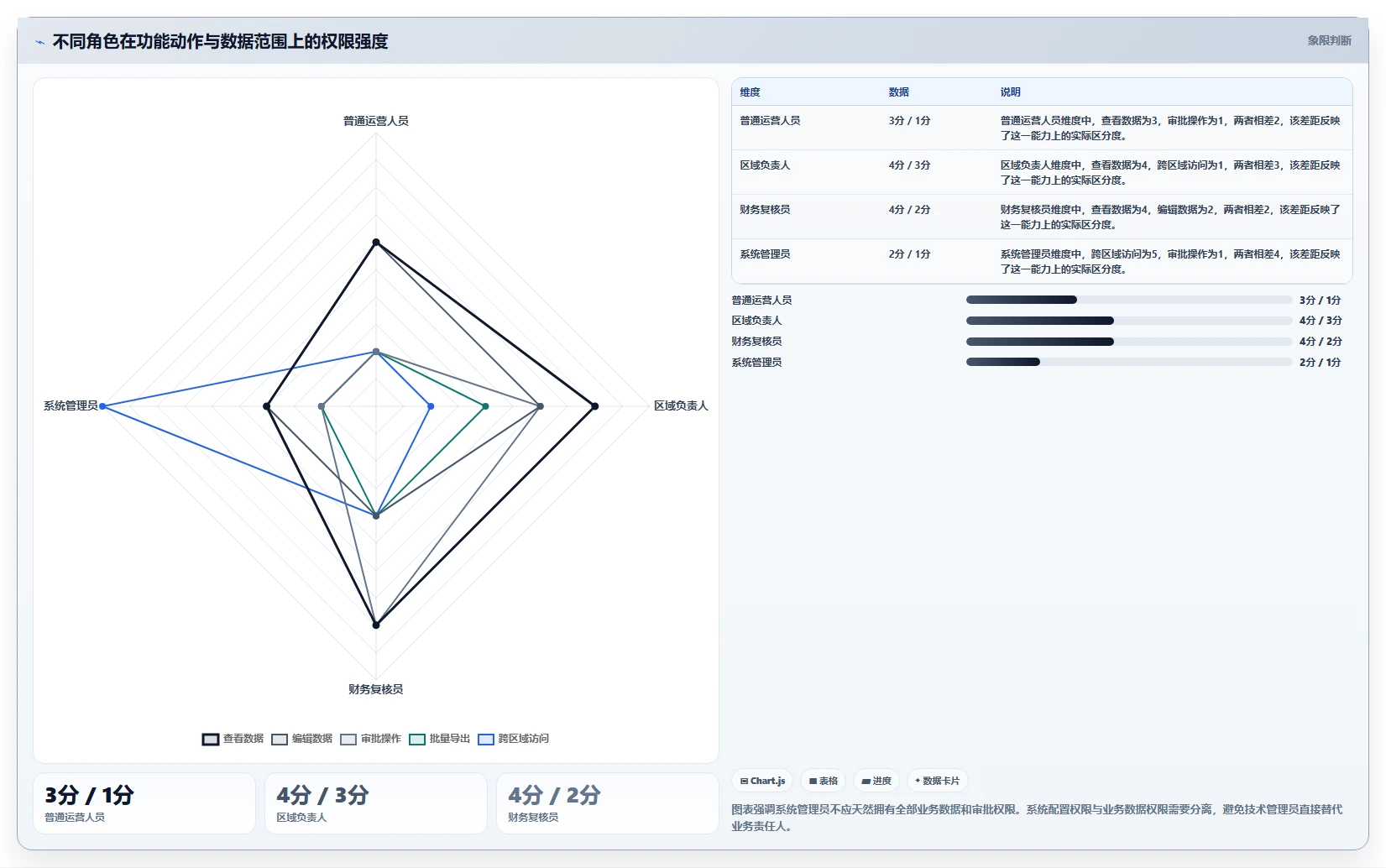Image resolution: width=1386 pixels, height=868 pixels.
Task: Click the table cell 4分 / 3分
Action: pos(909,165)
